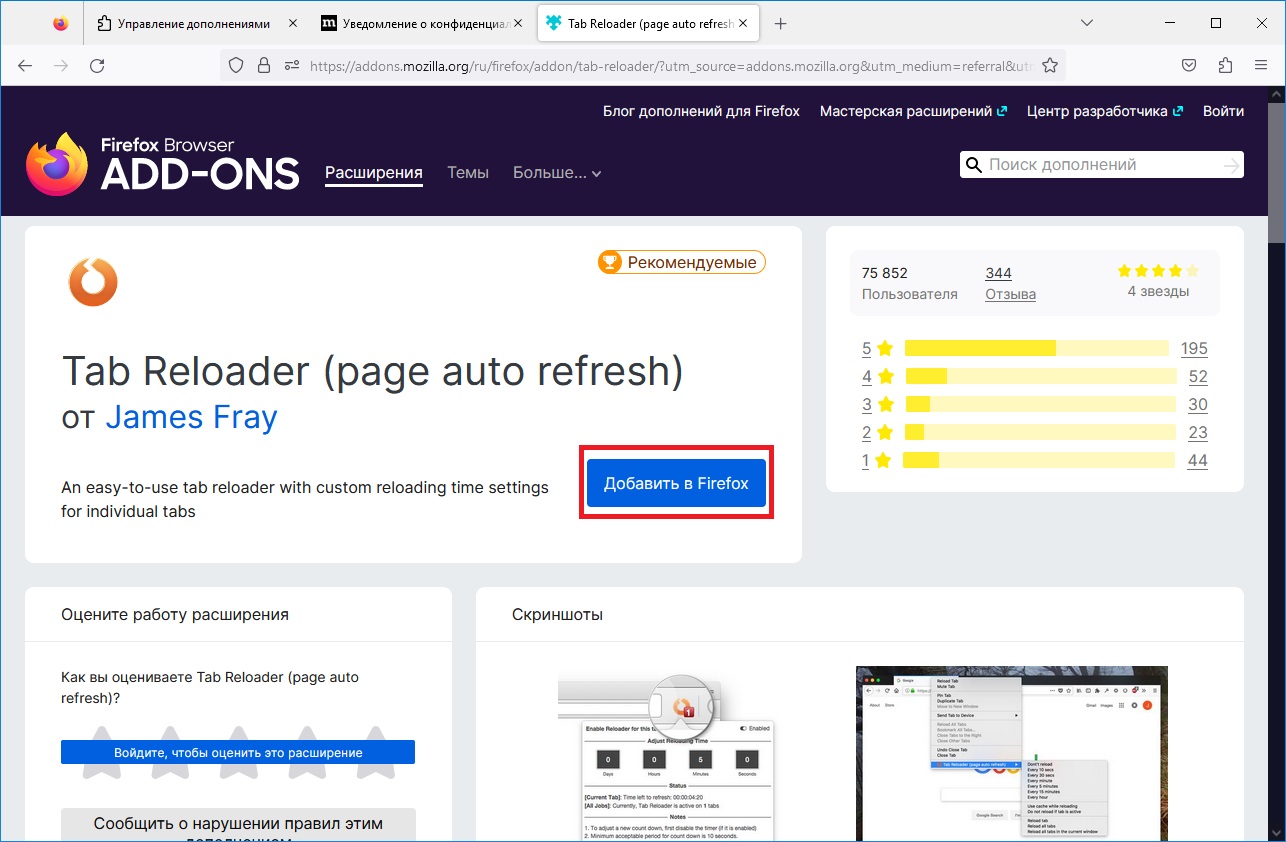Click the Поиск дополнений search field

[1101, 165]
